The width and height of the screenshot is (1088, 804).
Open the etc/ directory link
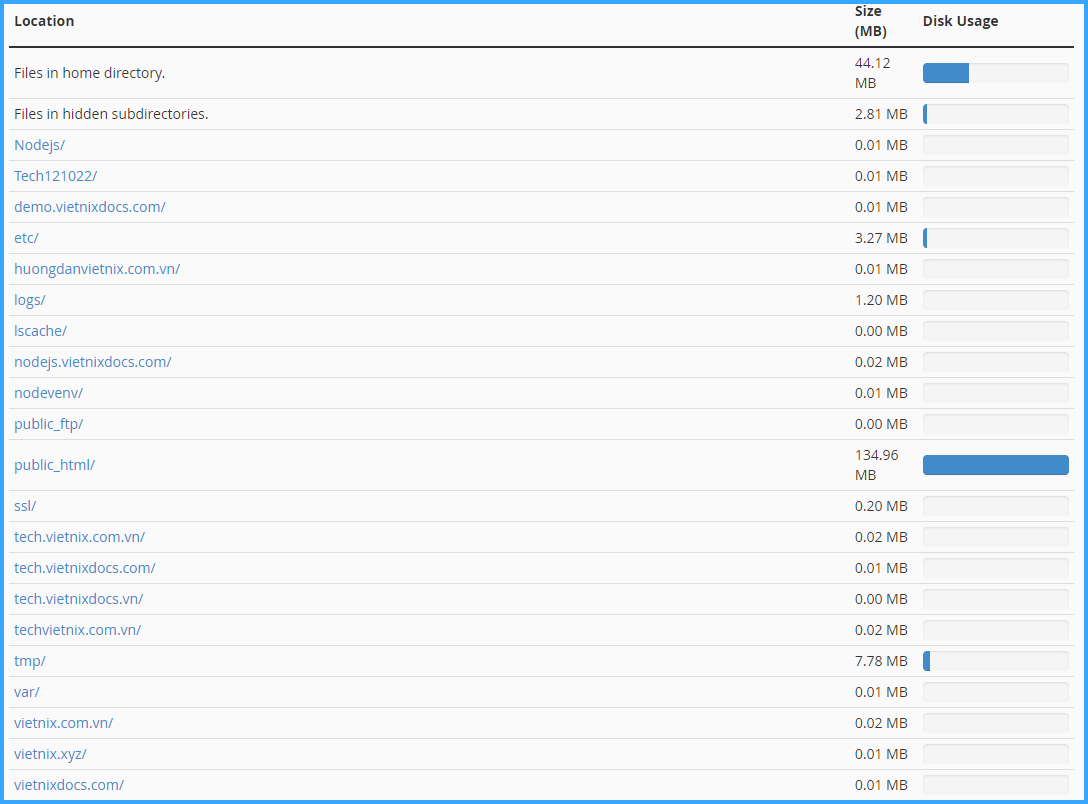pos(26,238)
